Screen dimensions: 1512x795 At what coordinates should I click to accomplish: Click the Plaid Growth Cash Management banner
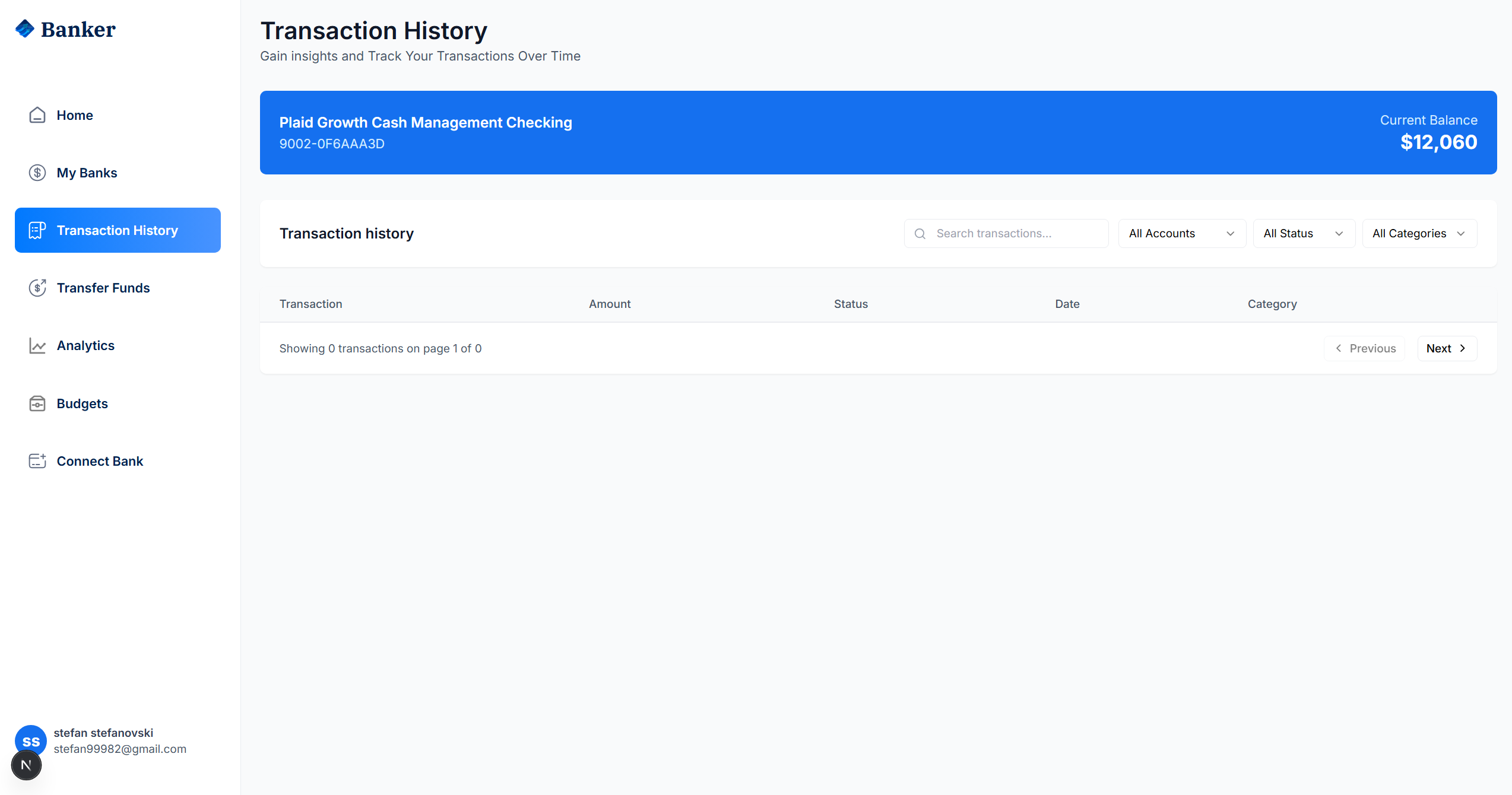(878, 132)
